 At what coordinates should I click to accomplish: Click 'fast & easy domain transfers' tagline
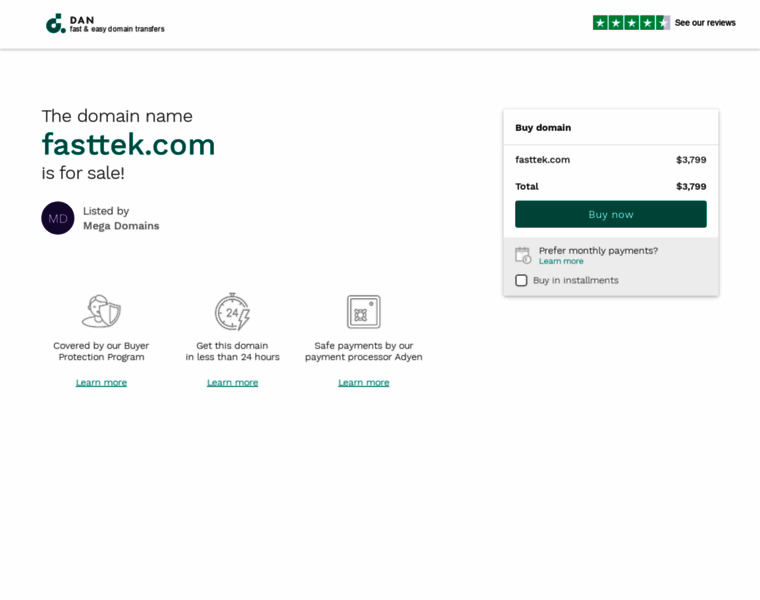click(x=117, y=29)
